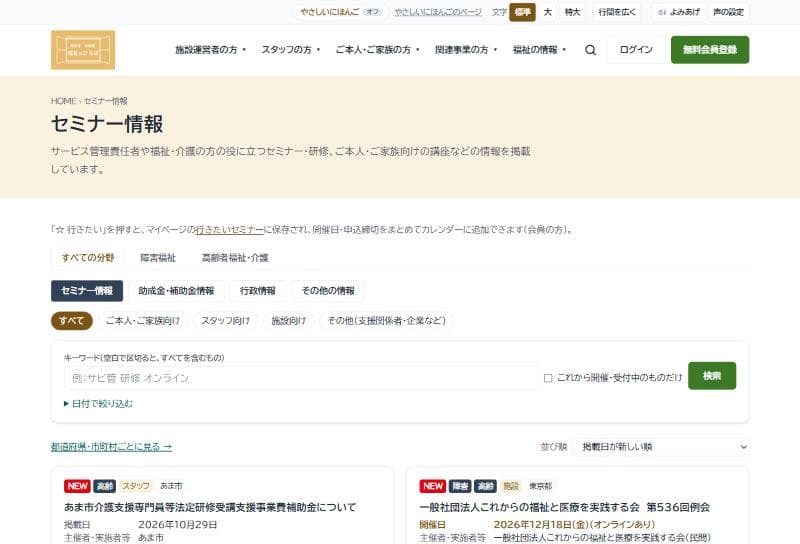Click the green 検索 button
Screen dimensions: 800x544
(712, 376)
